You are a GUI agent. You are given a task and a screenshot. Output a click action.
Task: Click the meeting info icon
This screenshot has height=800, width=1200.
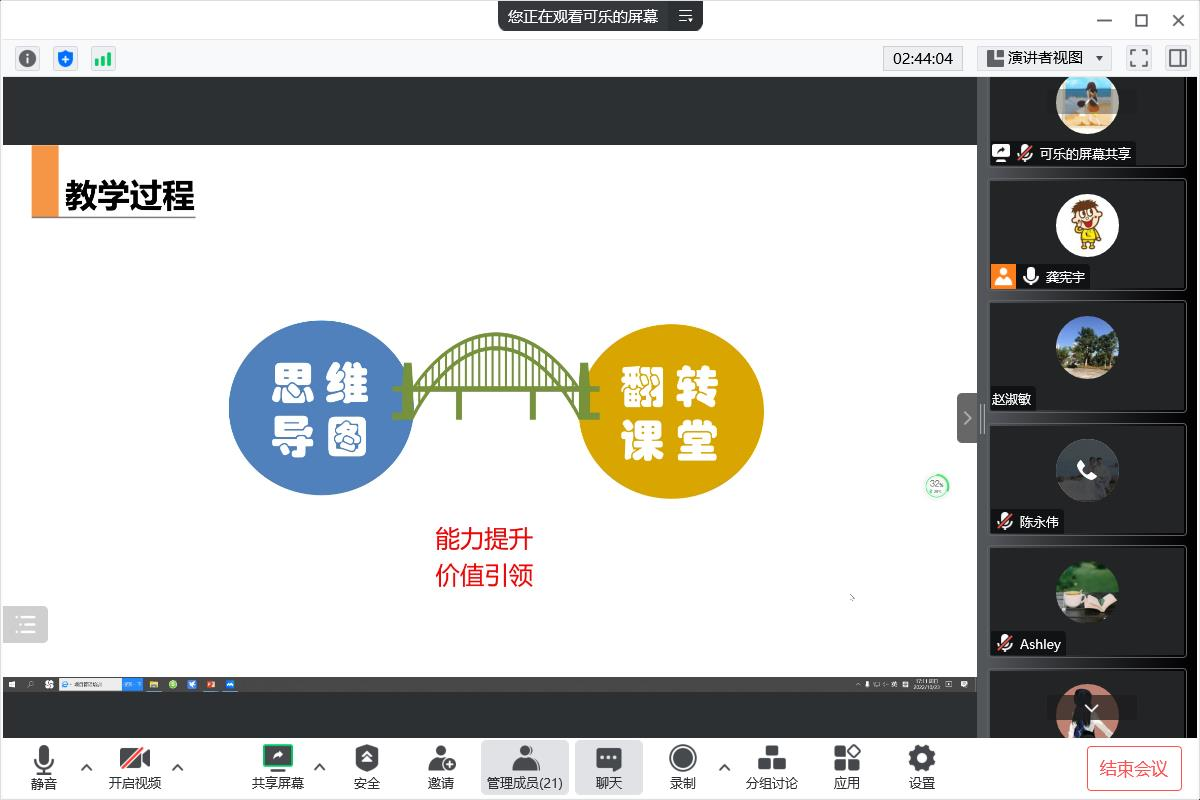28,58
